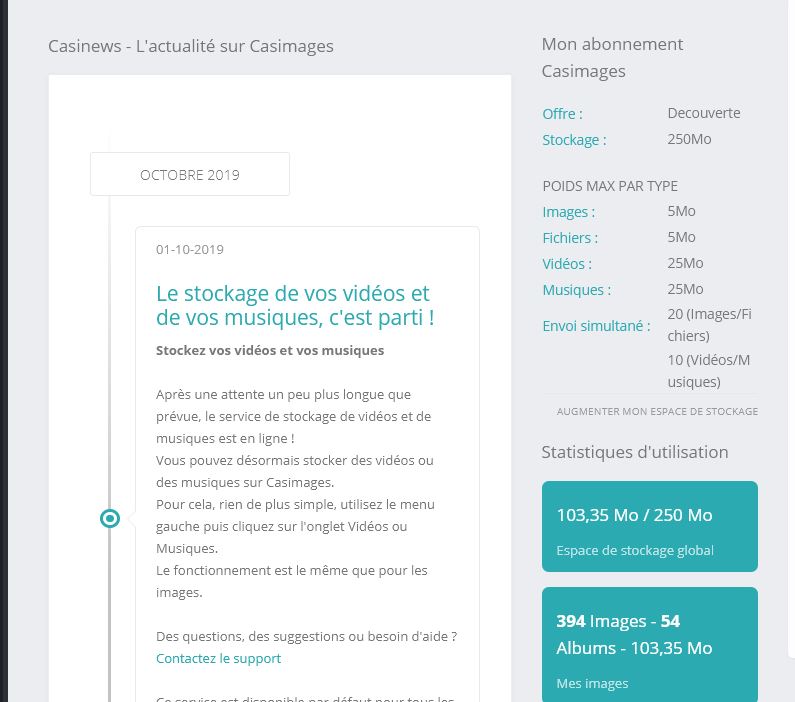Open the 'Mes images' statistics card

pyautogui.click(x=649, y=644)
